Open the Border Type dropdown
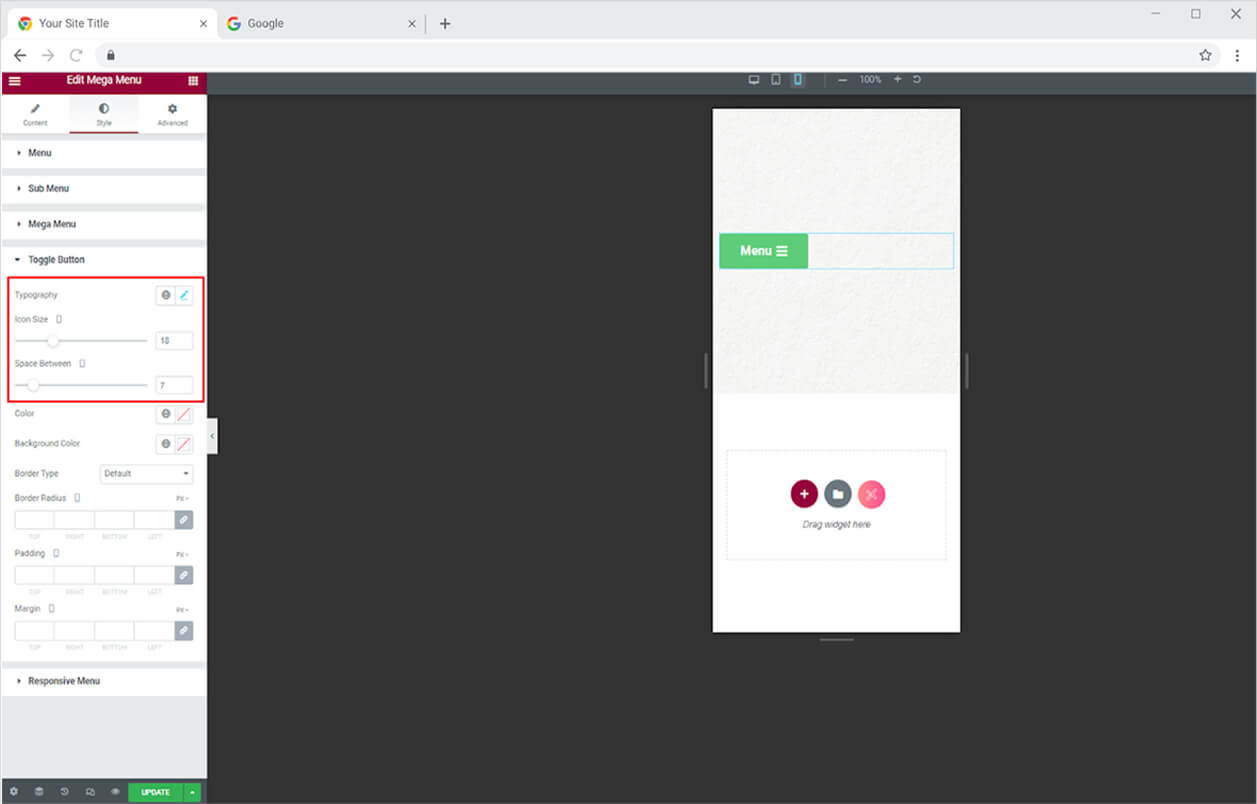The width and height of the screenshot is (1257, 804). (146, 474)
